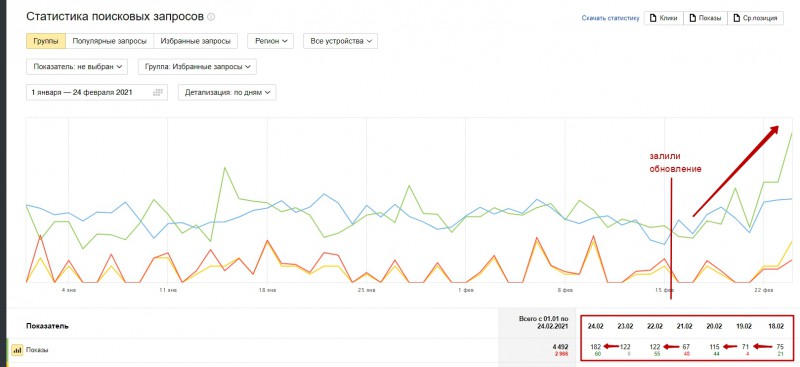Click the value 67 under 21.02
This screenshot has width=800, height=367.
[686, 347]
